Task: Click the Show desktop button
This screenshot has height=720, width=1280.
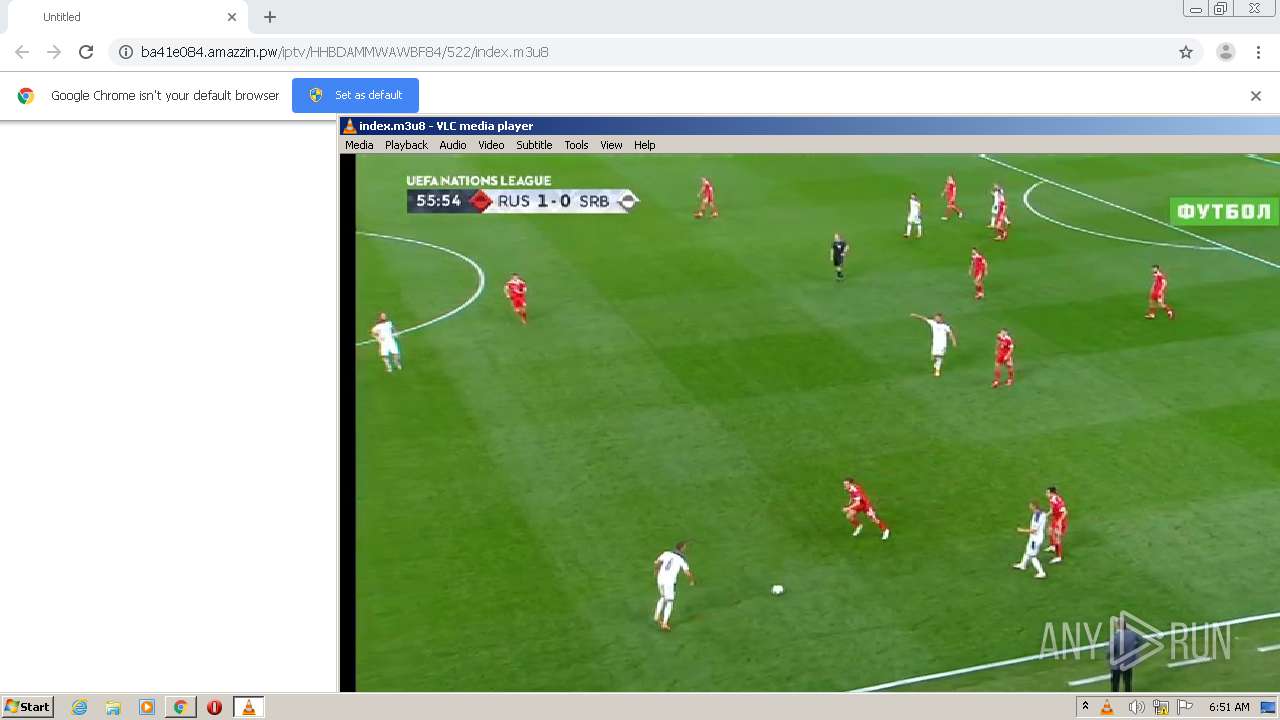Action: 1268,707
